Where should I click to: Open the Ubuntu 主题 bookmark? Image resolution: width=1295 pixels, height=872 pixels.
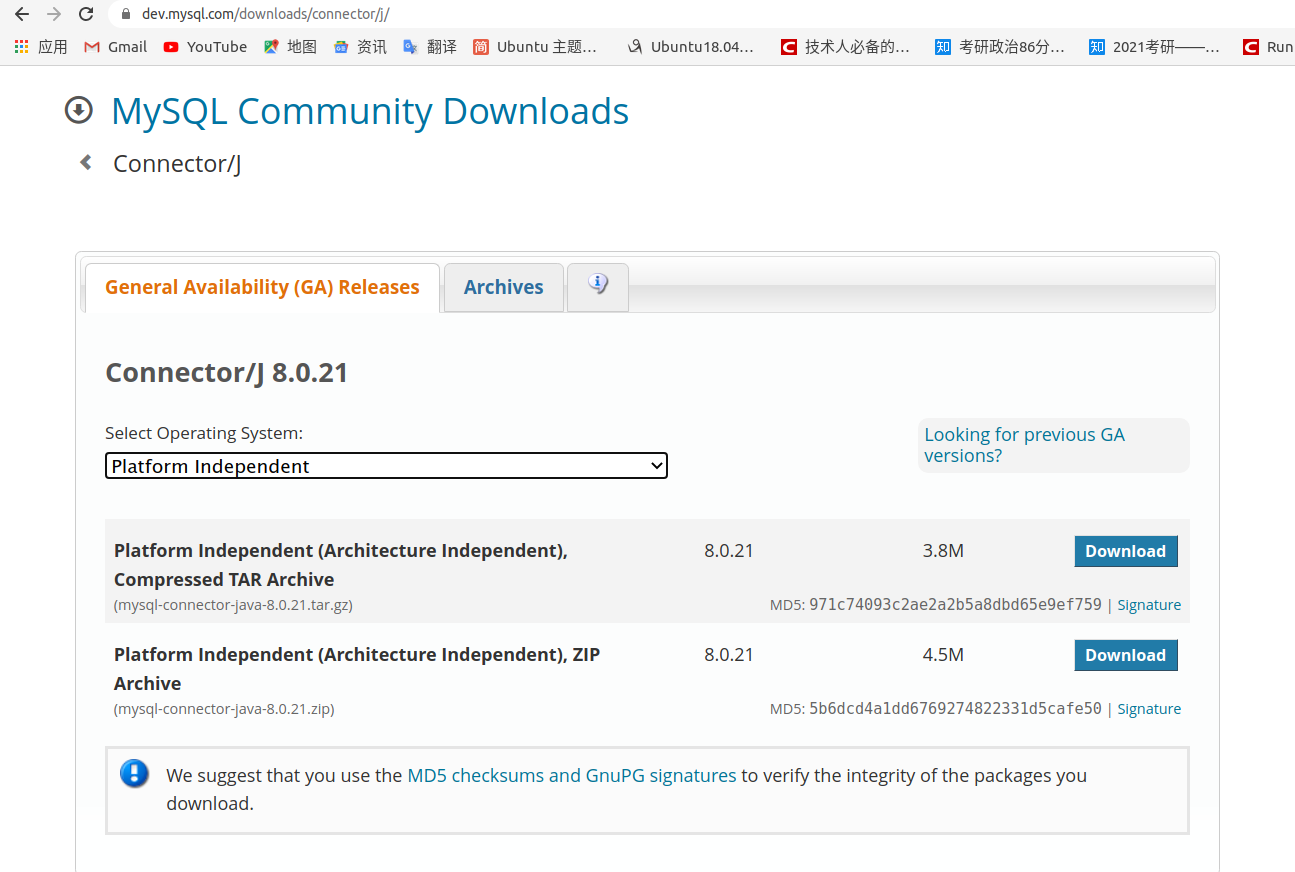[x=535, y=47]
